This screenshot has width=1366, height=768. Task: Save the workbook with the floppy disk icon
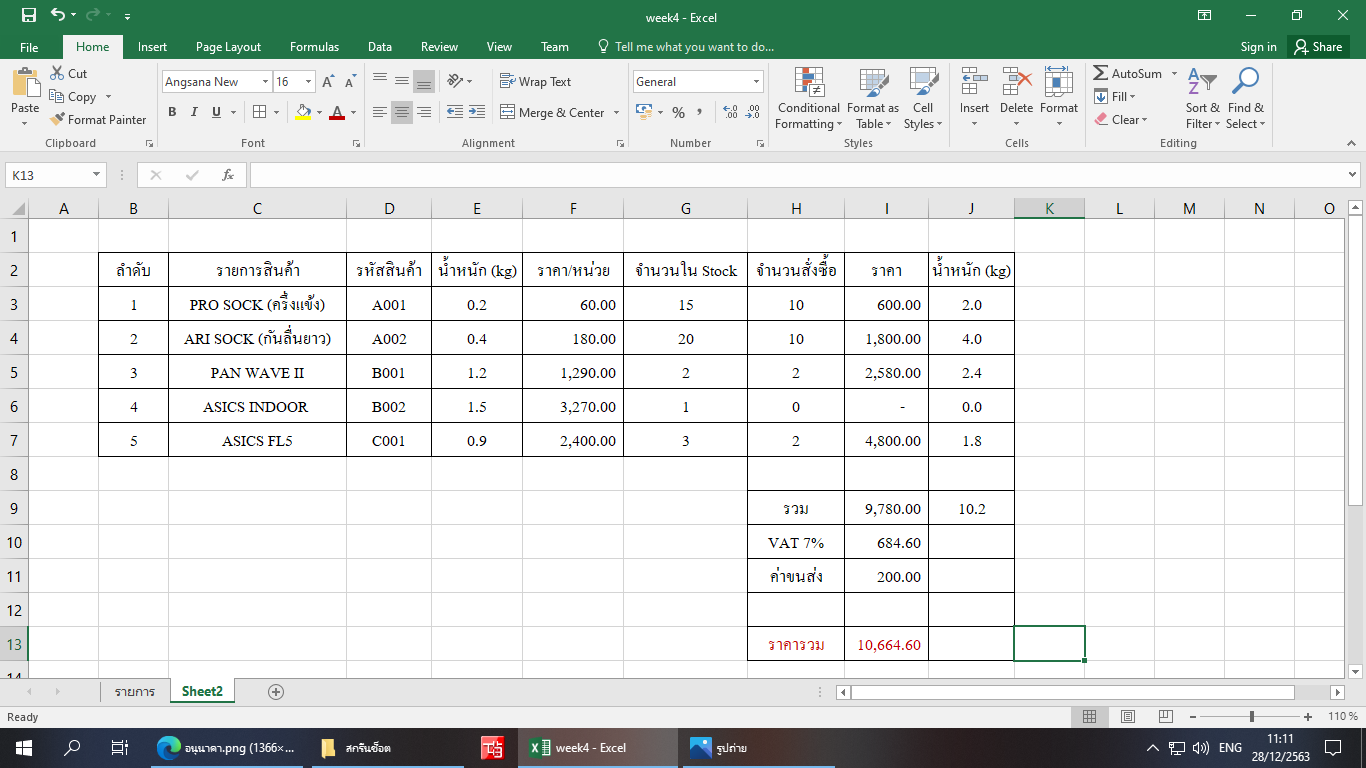coord(28,16)
